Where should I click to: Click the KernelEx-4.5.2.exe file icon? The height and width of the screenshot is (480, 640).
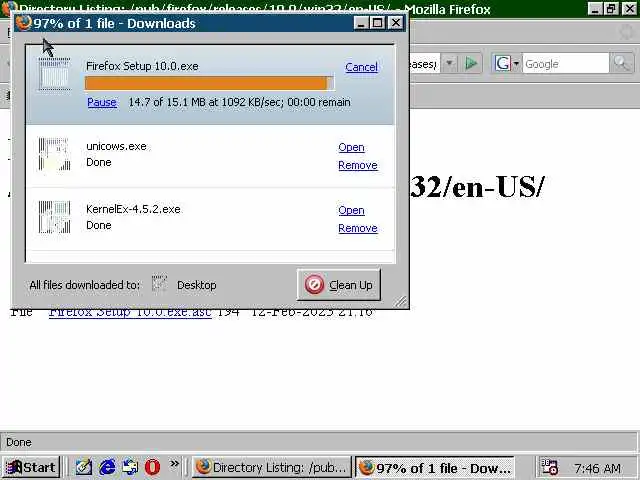pyautogui.click(x=54, y=217)
